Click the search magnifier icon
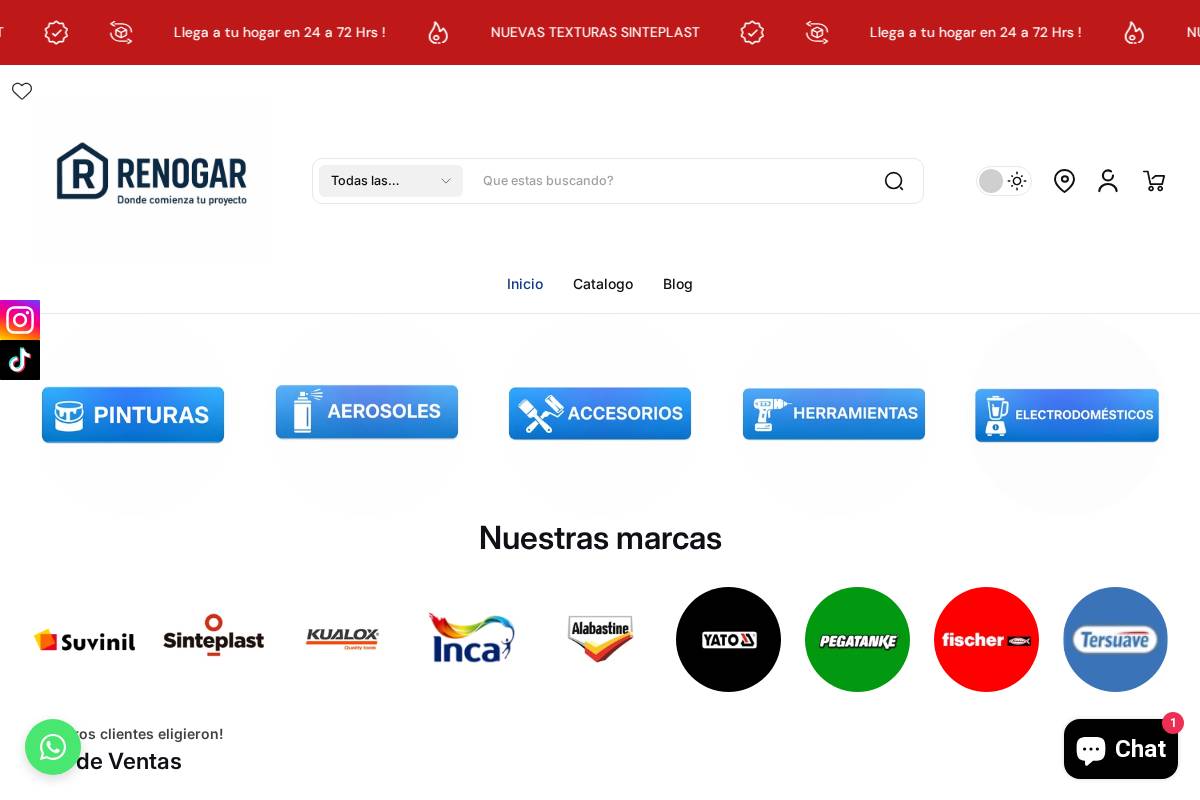1200x800 pixels. point(894,181)
